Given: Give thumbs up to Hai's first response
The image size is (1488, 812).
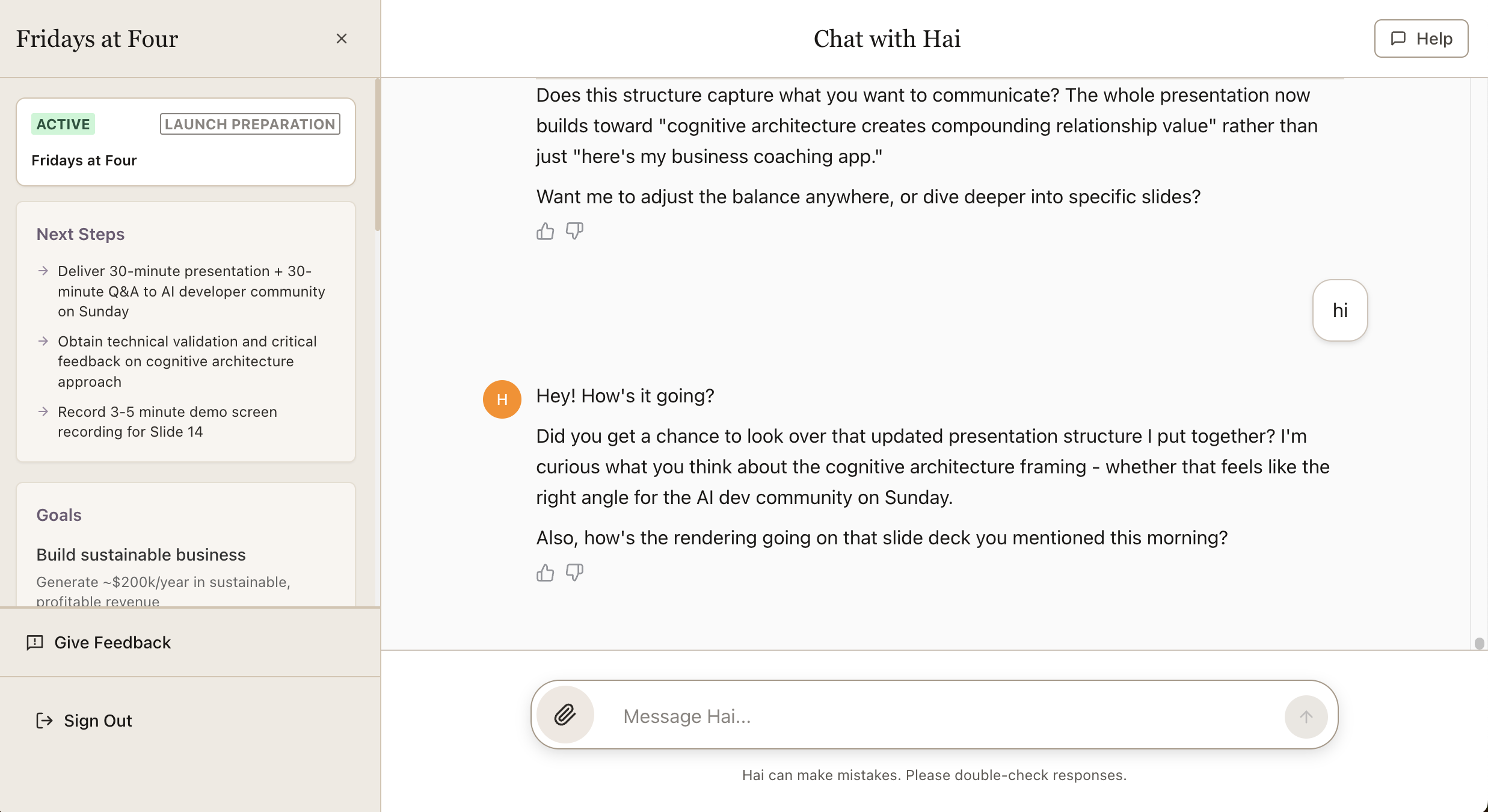Looking at the screenshot, I should pos(544,231).
